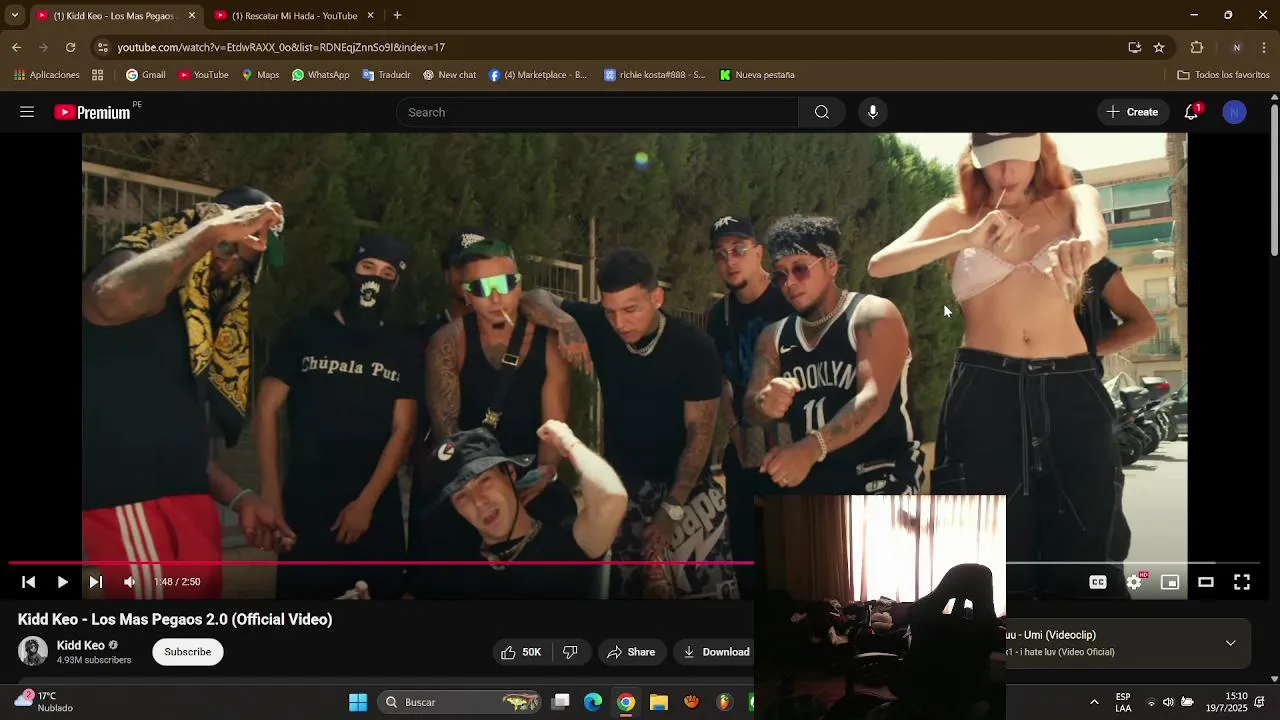Image resolution: width=1280 pixels, height=720 pixels.
Task: Like the Kidd Keo video
Action: coord(521,652)
